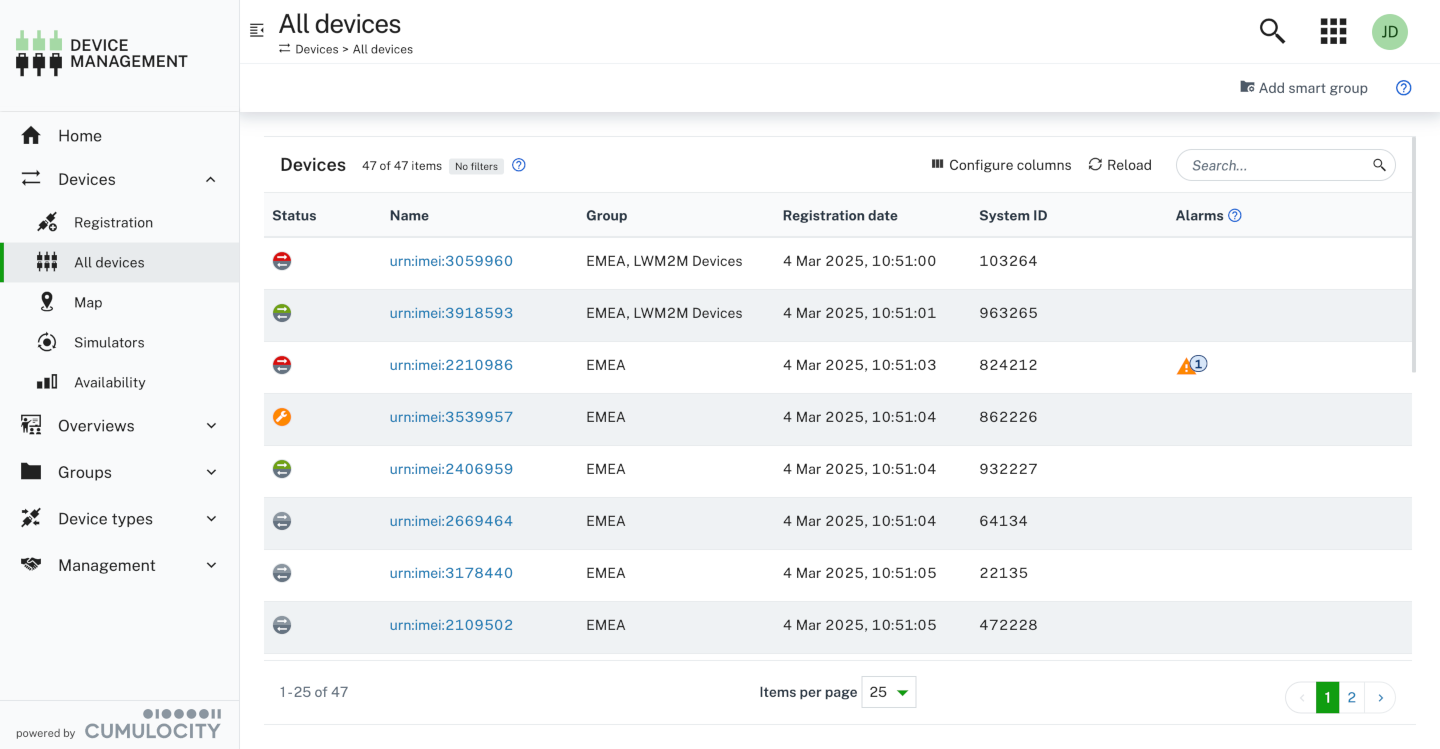Click the magnifier search icon in header
The image size is (1440, 749).
(1272, 31)
